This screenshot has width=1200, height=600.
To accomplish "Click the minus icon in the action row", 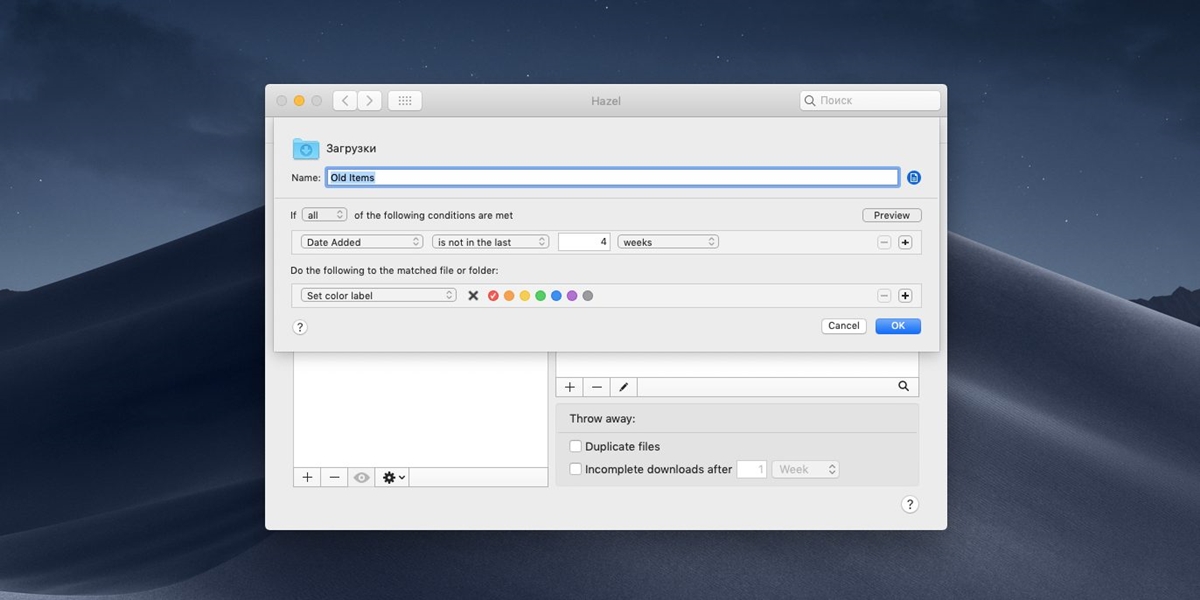I will 884,296.
